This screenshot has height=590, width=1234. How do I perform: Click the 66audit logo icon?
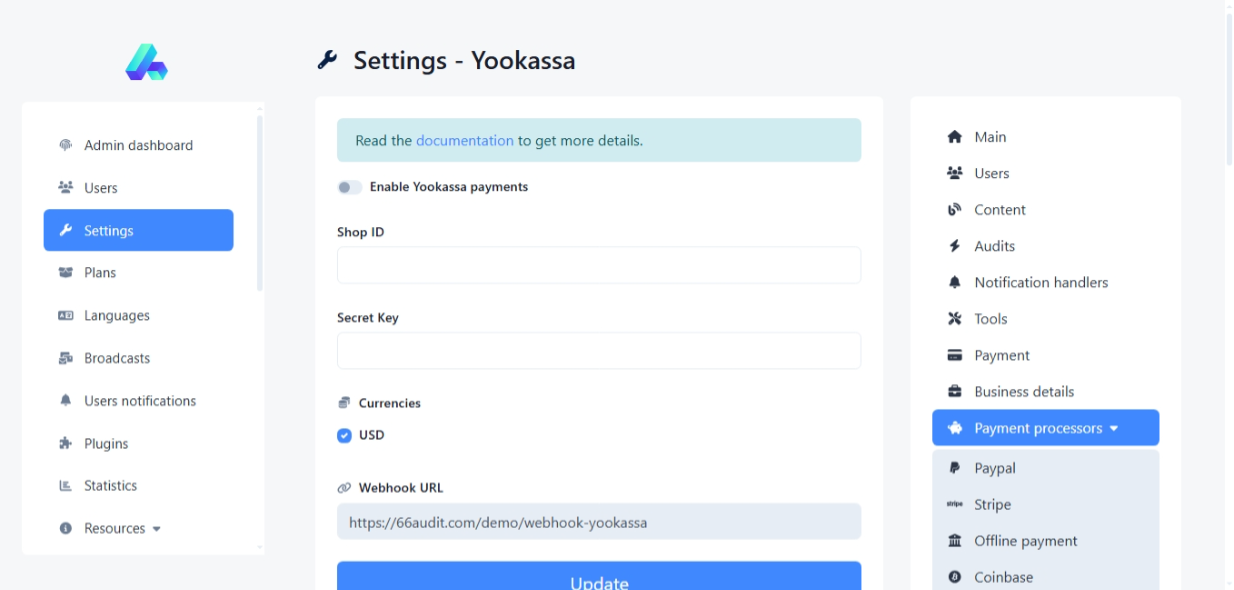pyautogui.click(x=146, y=62)
